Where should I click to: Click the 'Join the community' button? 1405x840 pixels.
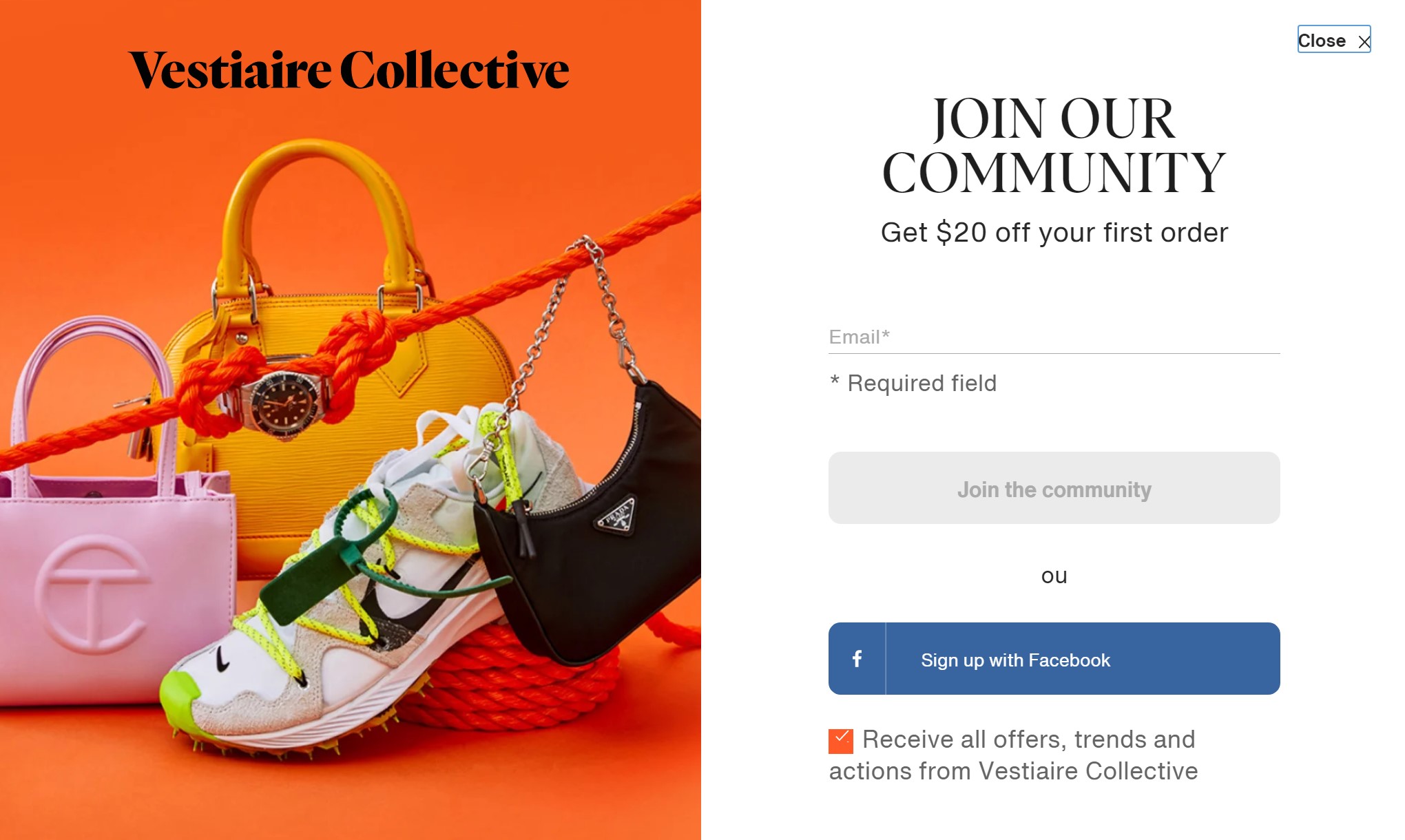coord(1054,488)
